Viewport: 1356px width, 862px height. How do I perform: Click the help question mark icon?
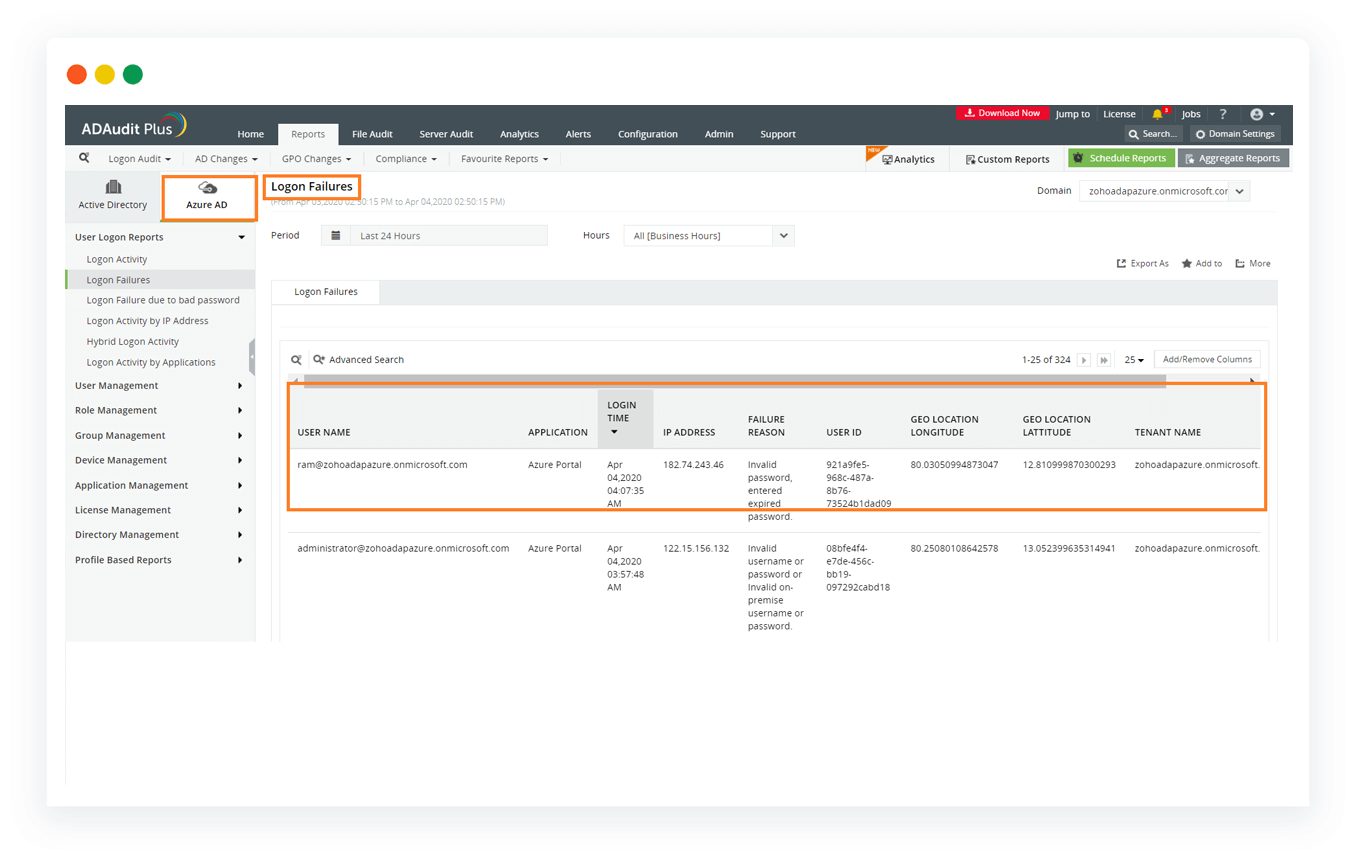(x=1222, y=114)
